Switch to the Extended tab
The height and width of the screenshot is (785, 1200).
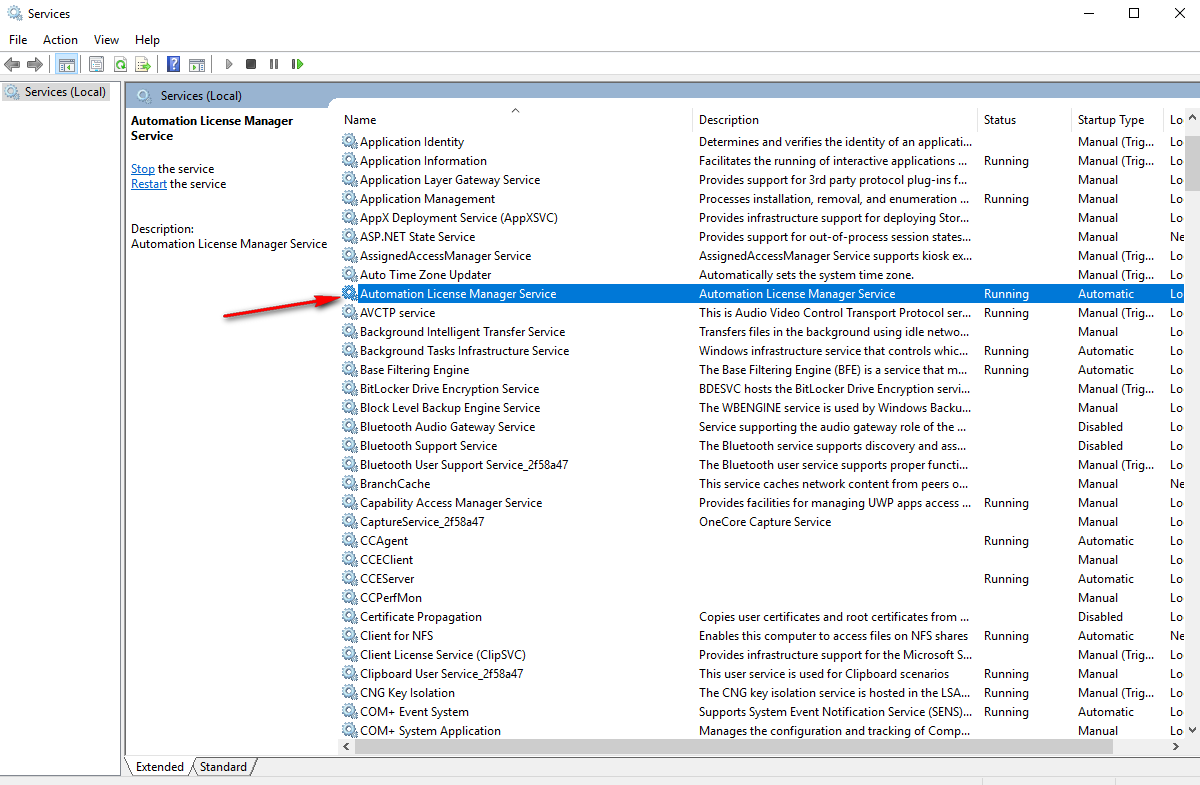(160, 767)
